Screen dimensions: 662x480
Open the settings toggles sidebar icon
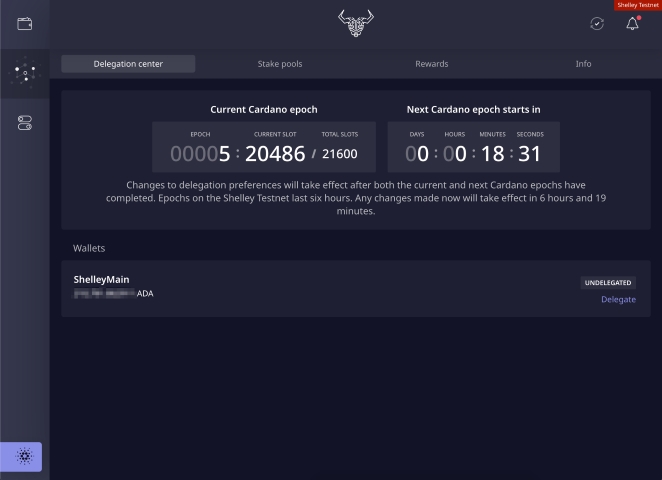point(24,123)
